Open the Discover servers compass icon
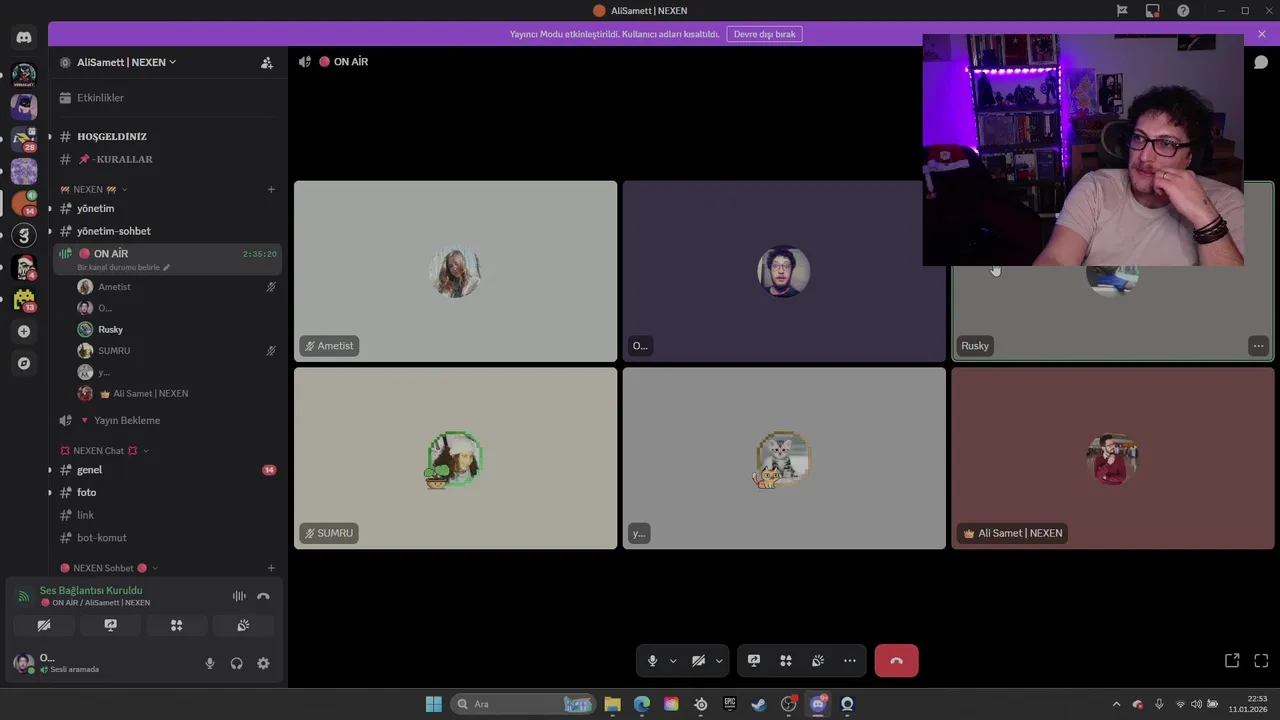The image size is (1280, 720). (24, 363)
